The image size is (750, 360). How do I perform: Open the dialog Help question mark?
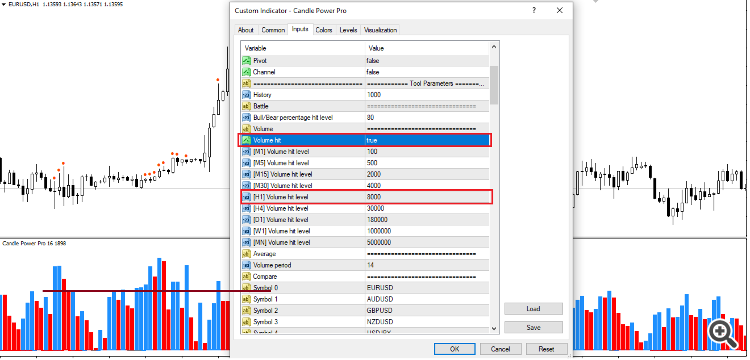coord(533,11)
